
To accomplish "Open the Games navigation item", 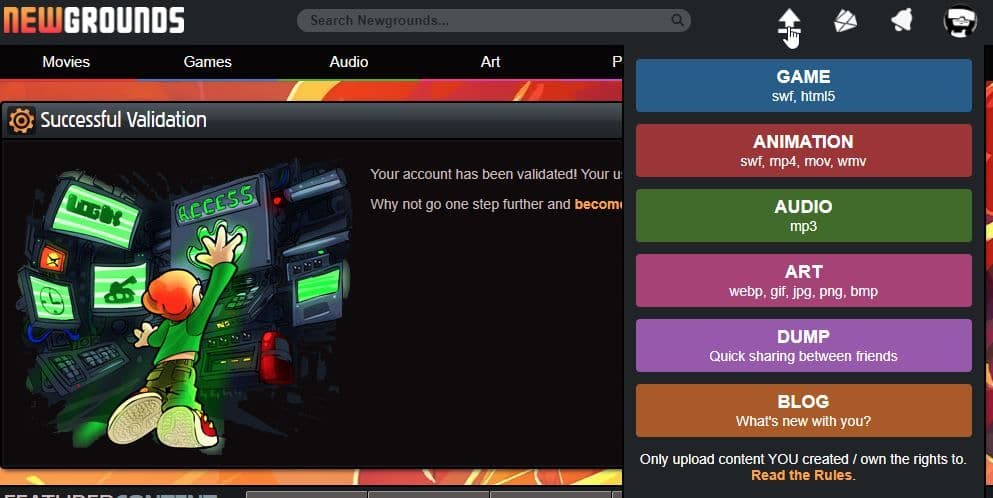I will click(x=207, y=62).
